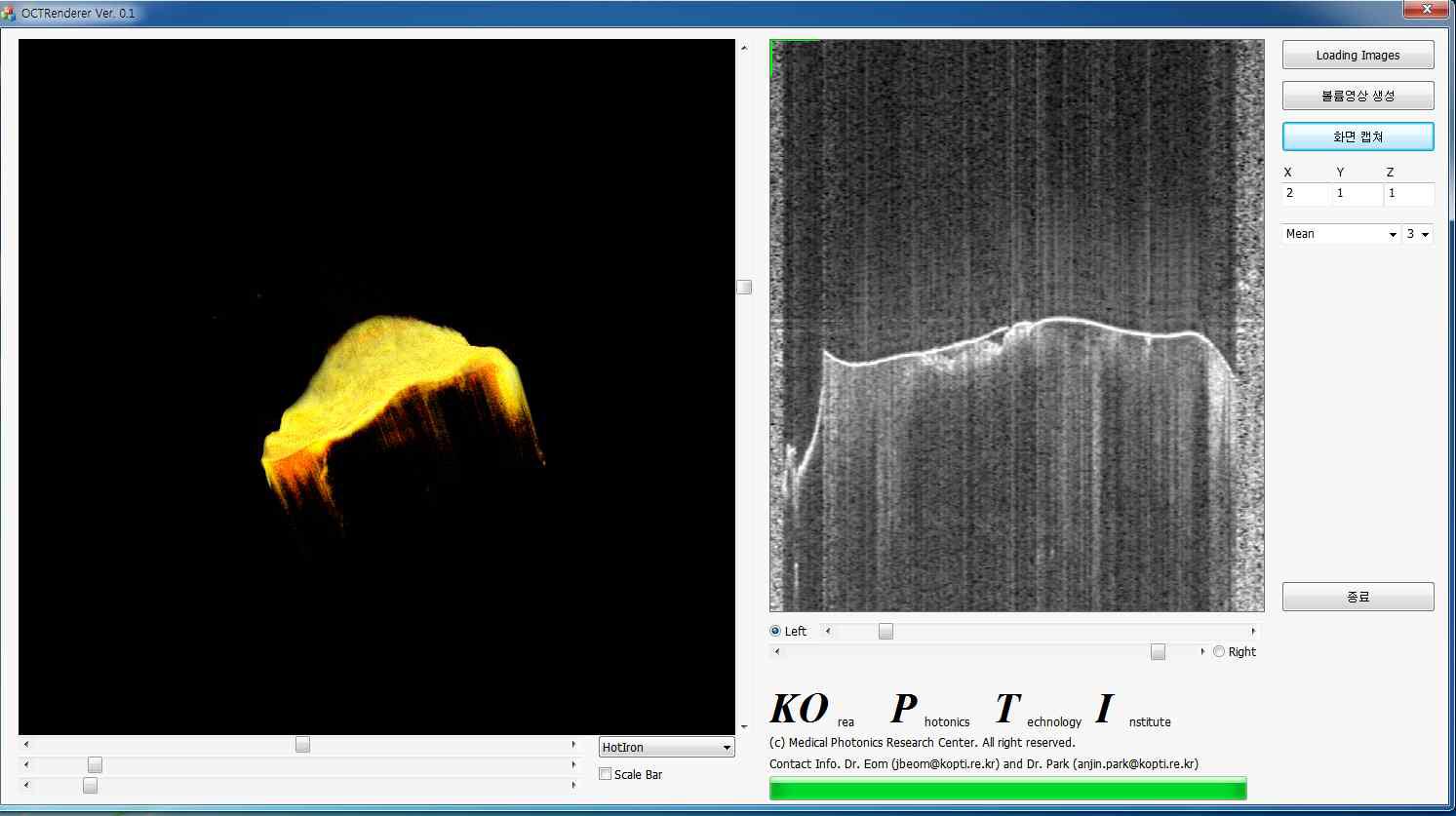This screenshot has height=816, width=1456.
Task: Click third slider thumb under 3D view
Action: click(x=90, y=785)
